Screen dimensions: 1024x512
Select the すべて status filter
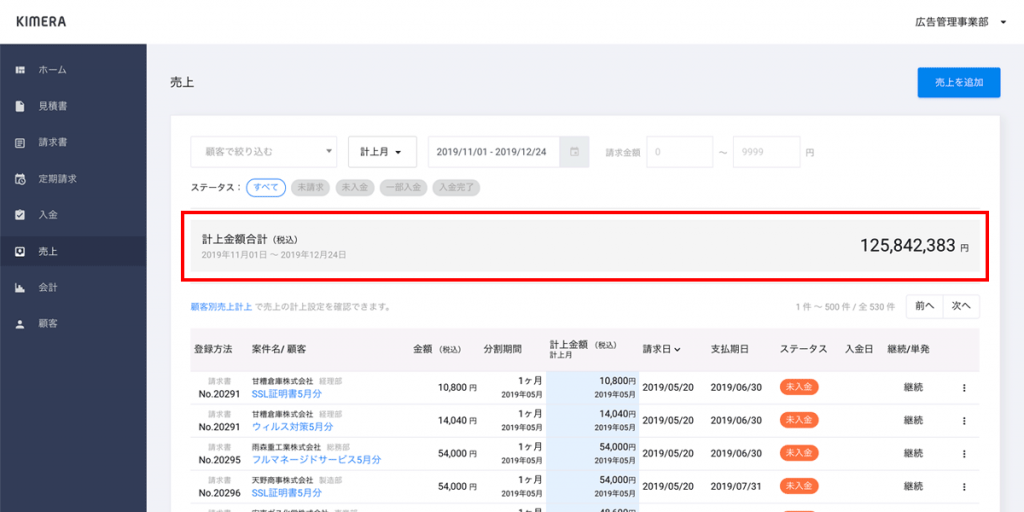(266, 188)
